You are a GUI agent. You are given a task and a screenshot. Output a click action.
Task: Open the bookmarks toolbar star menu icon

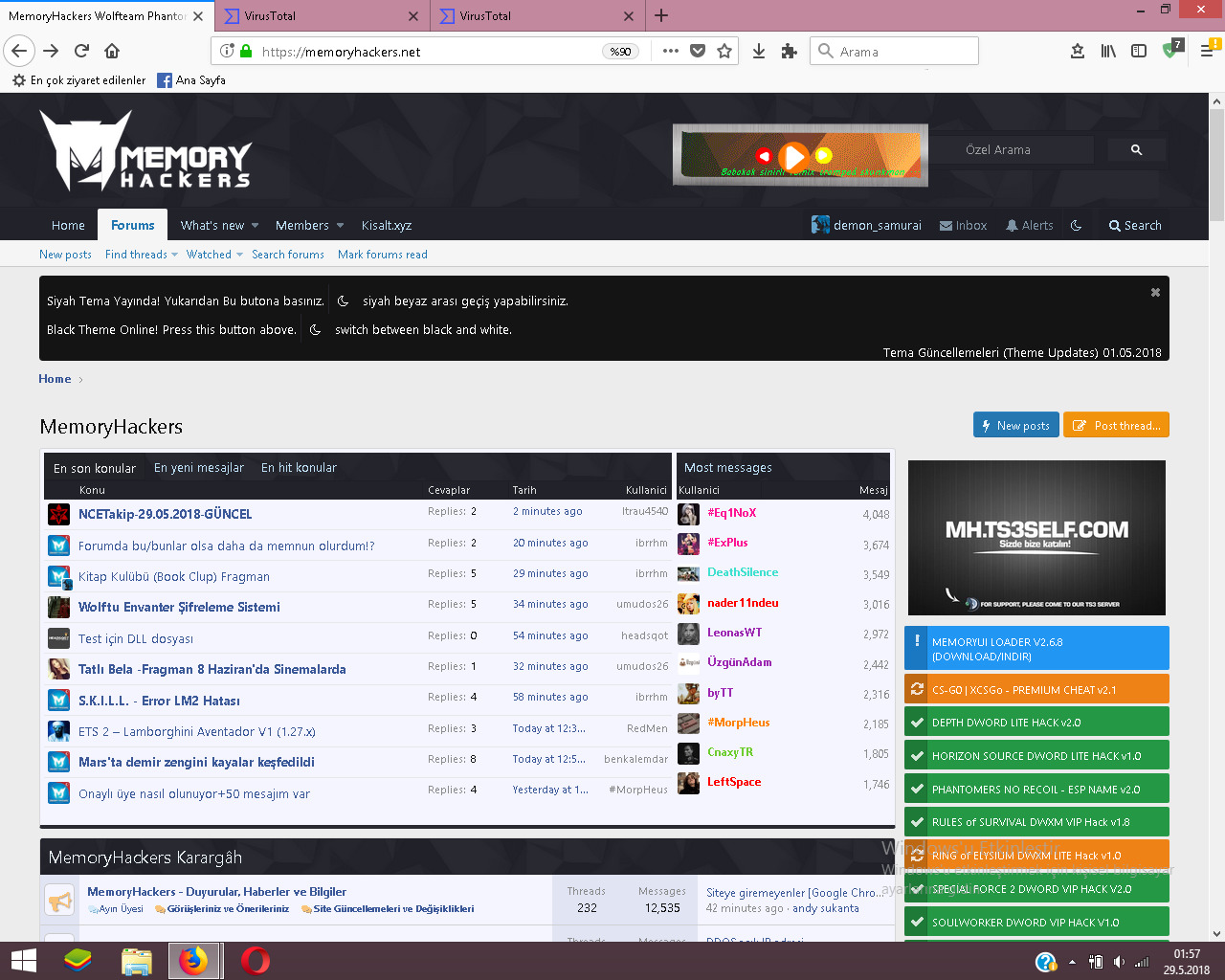(1078, 52)
